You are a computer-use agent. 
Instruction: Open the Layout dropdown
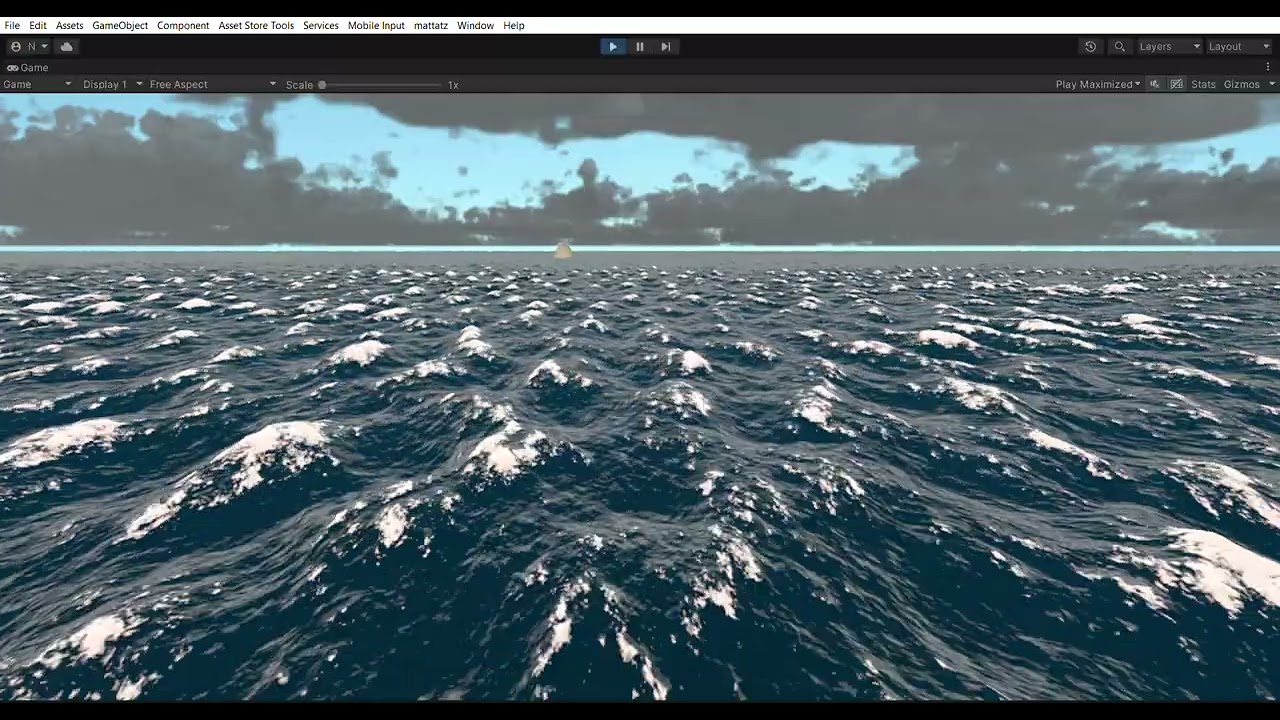coord(1237,47)
